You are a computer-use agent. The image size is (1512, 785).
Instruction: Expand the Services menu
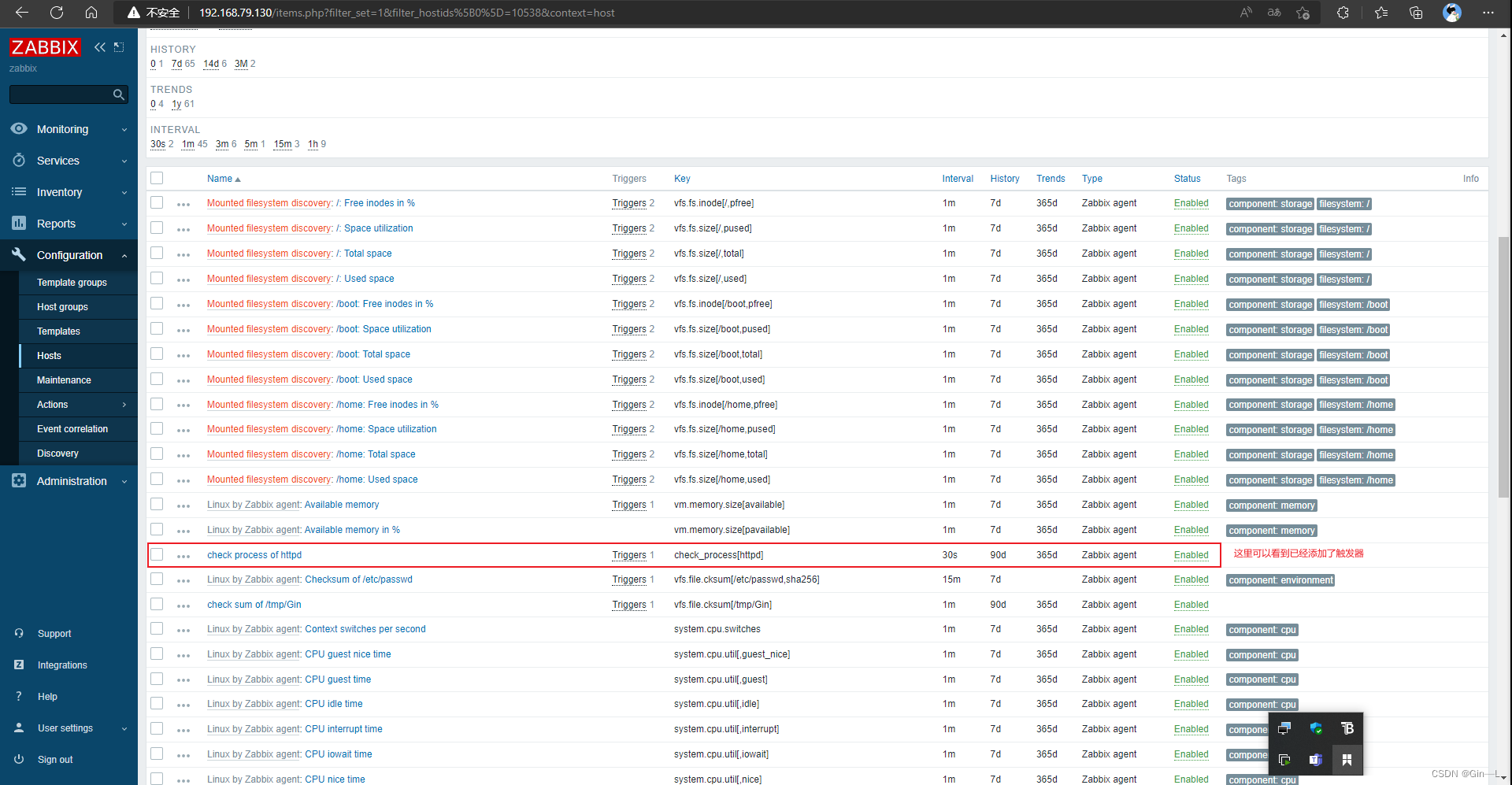click(124, 161)
